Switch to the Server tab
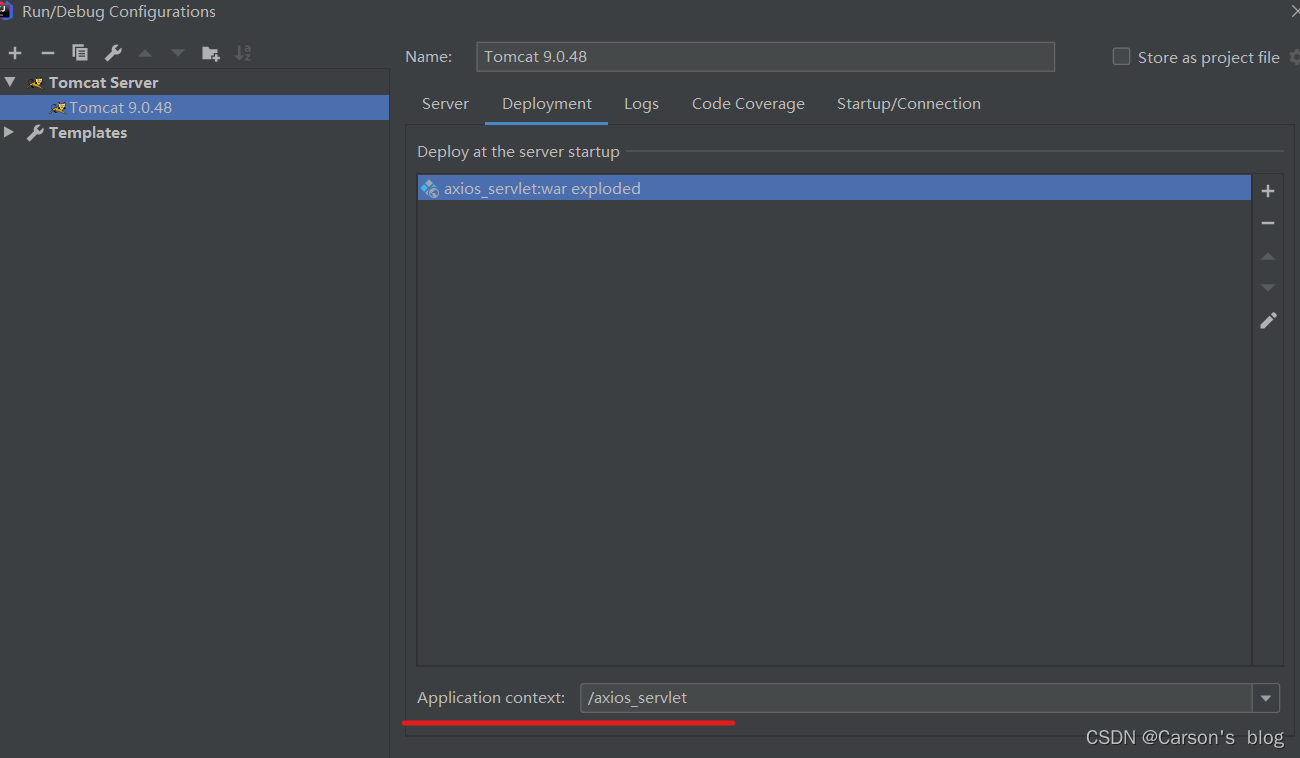 point(445,104)
